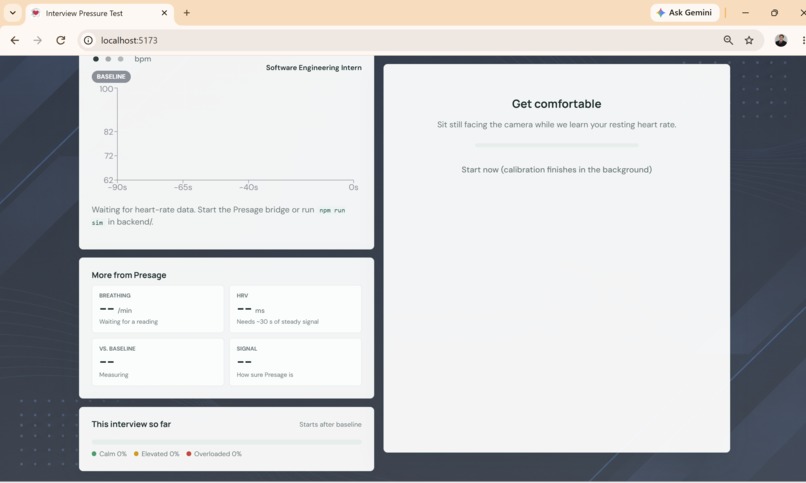Click Start now calibration link

(556, 170)
